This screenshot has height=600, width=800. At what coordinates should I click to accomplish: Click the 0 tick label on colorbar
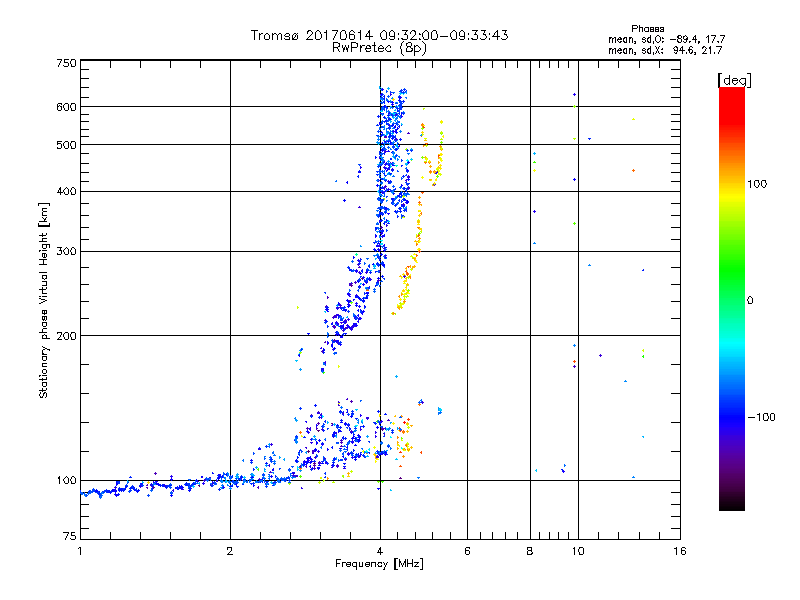coord(752,300)
